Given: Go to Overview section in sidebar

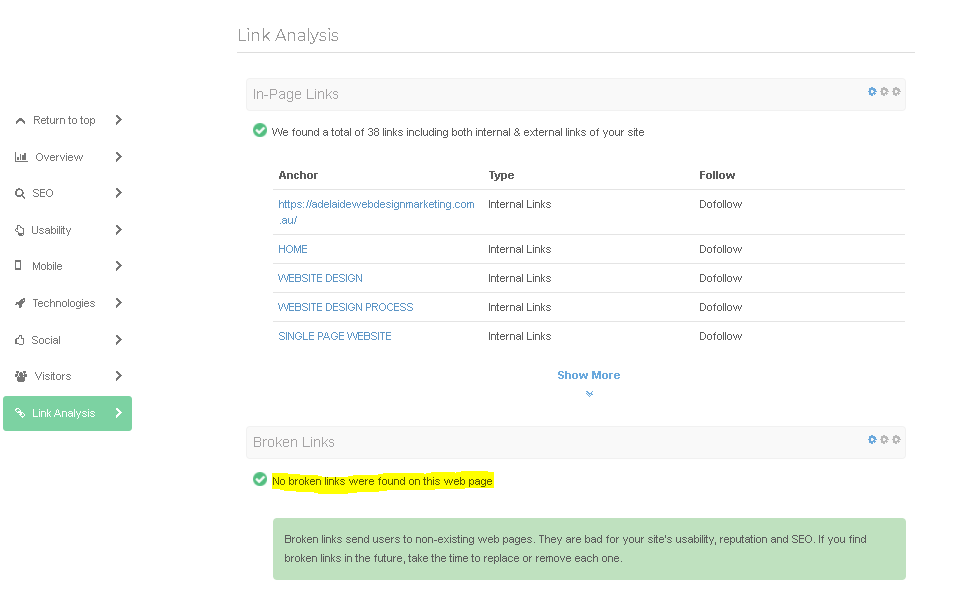Looking at the screenshot, I should (68, 157).
